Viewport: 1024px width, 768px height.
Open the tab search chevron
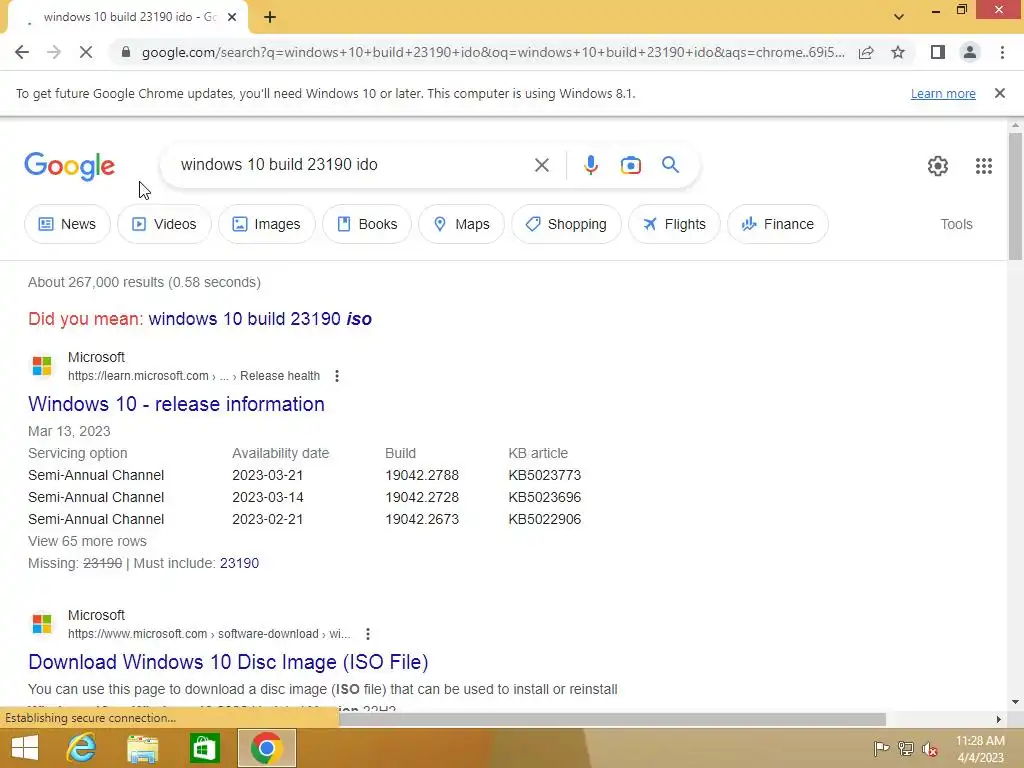899,17
